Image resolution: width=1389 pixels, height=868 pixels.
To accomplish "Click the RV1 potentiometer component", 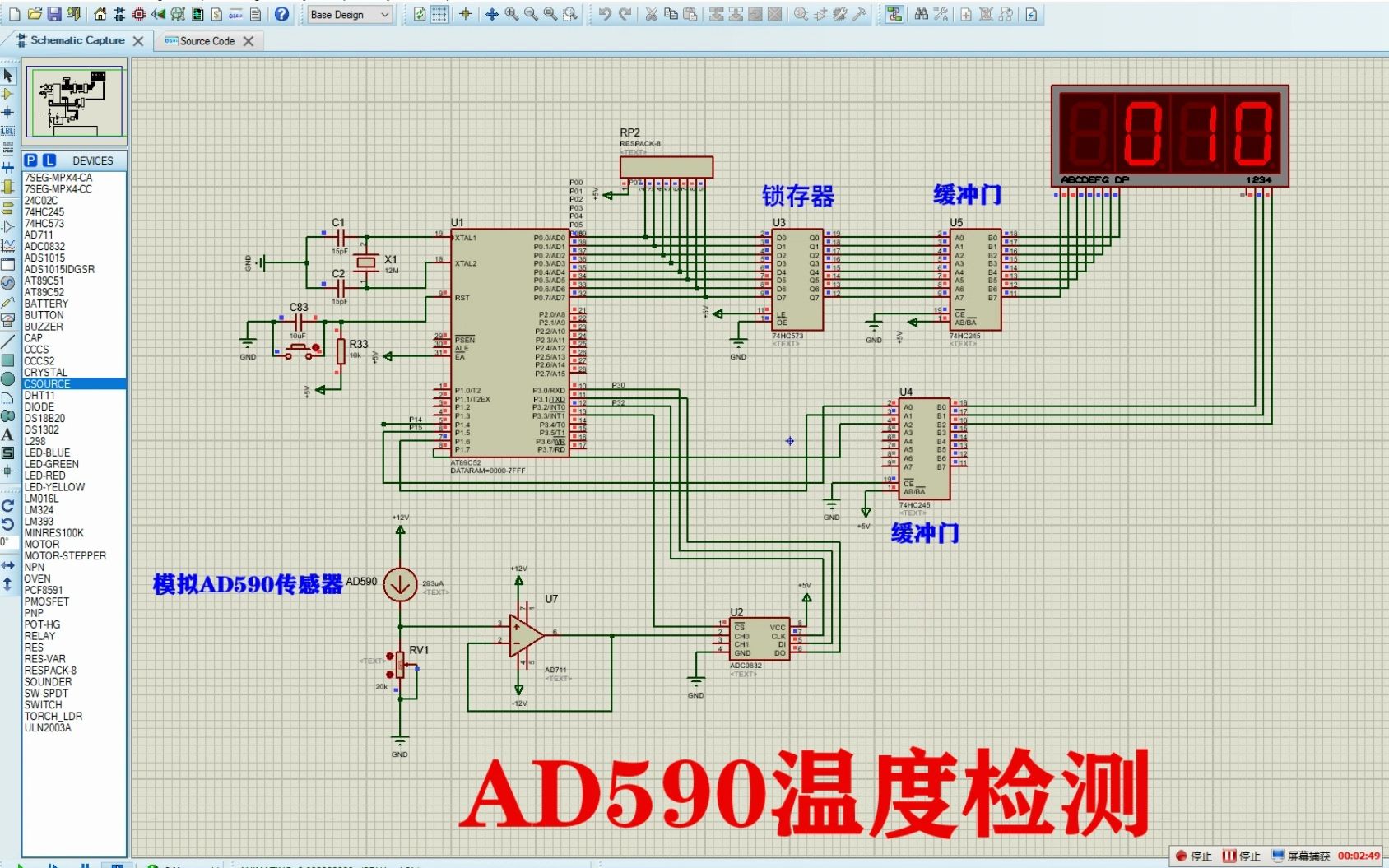I will click(x=401, y=665).
